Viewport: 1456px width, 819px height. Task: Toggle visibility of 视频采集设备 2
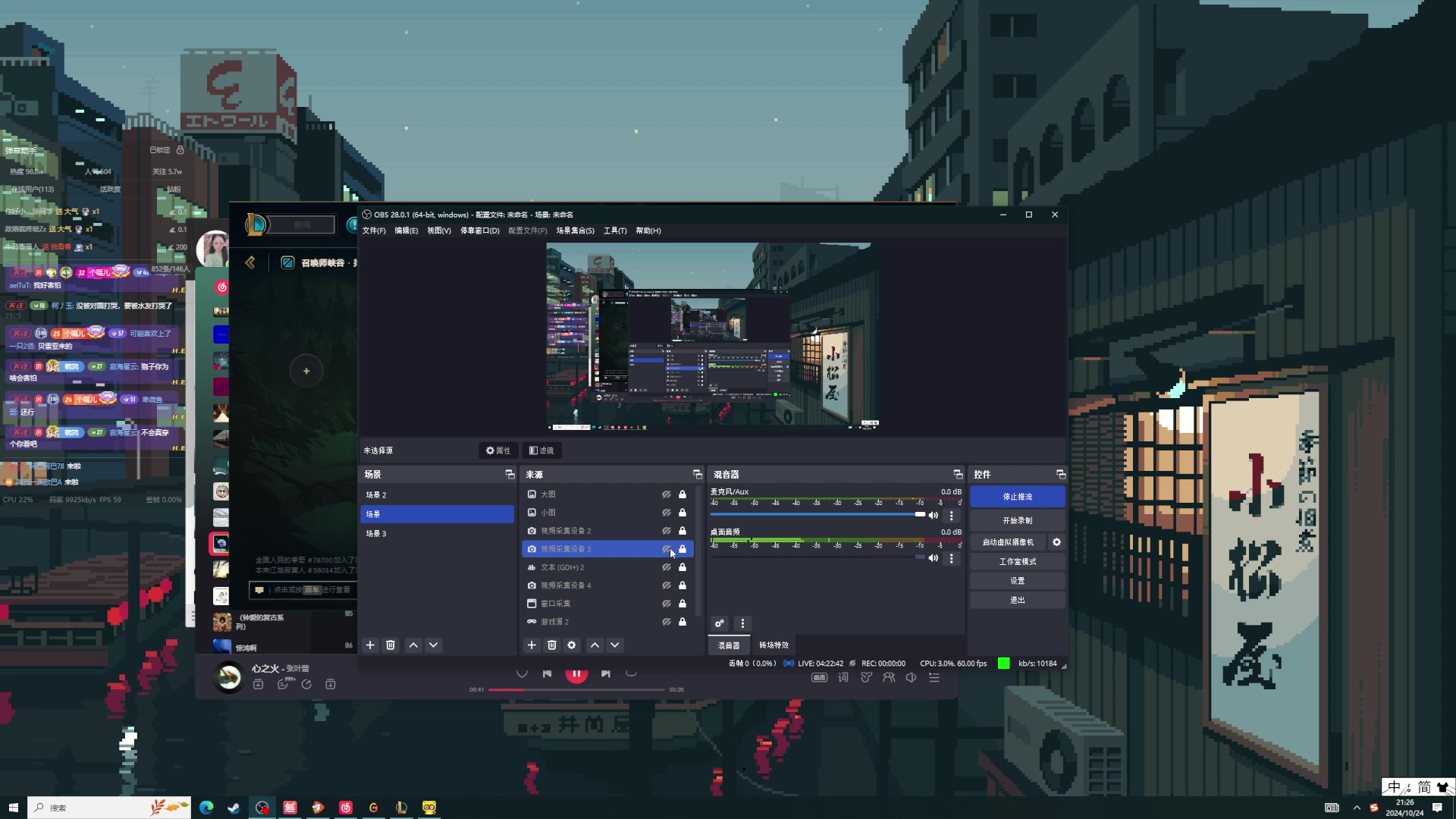666,531
